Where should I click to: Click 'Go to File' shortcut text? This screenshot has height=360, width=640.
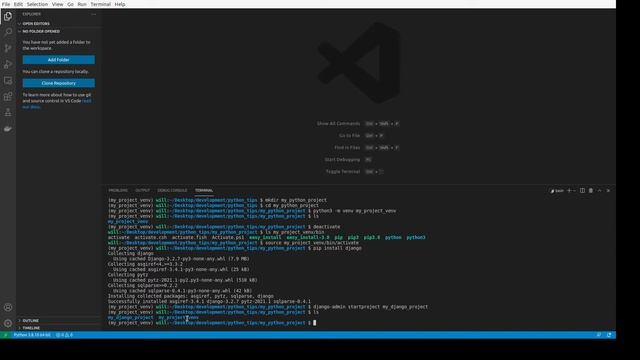pyautogui.click(x=349, y=136)
